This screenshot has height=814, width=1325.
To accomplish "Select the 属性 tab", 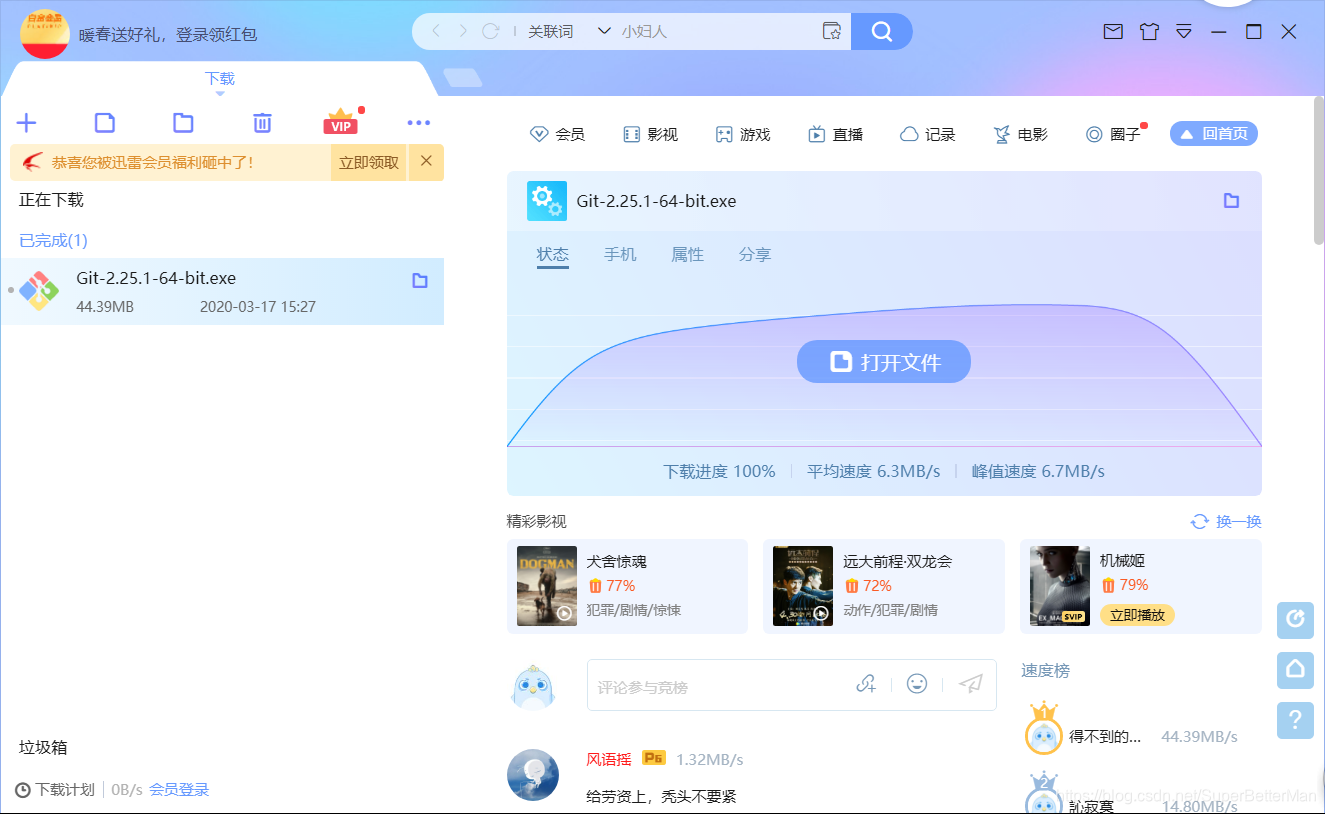I will pyautogui.click(x=687, y=255).
